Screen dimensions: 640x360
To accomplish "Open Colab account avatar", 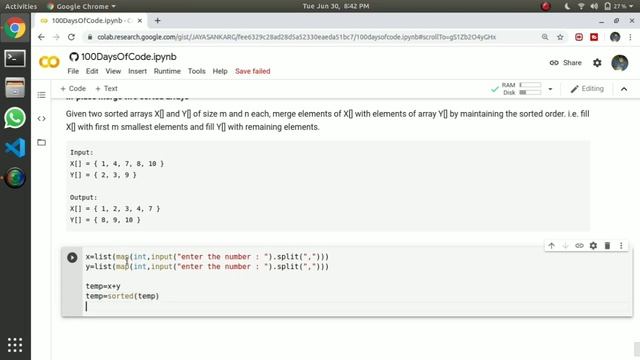I will pyautogui.click(x=620, y=63).
